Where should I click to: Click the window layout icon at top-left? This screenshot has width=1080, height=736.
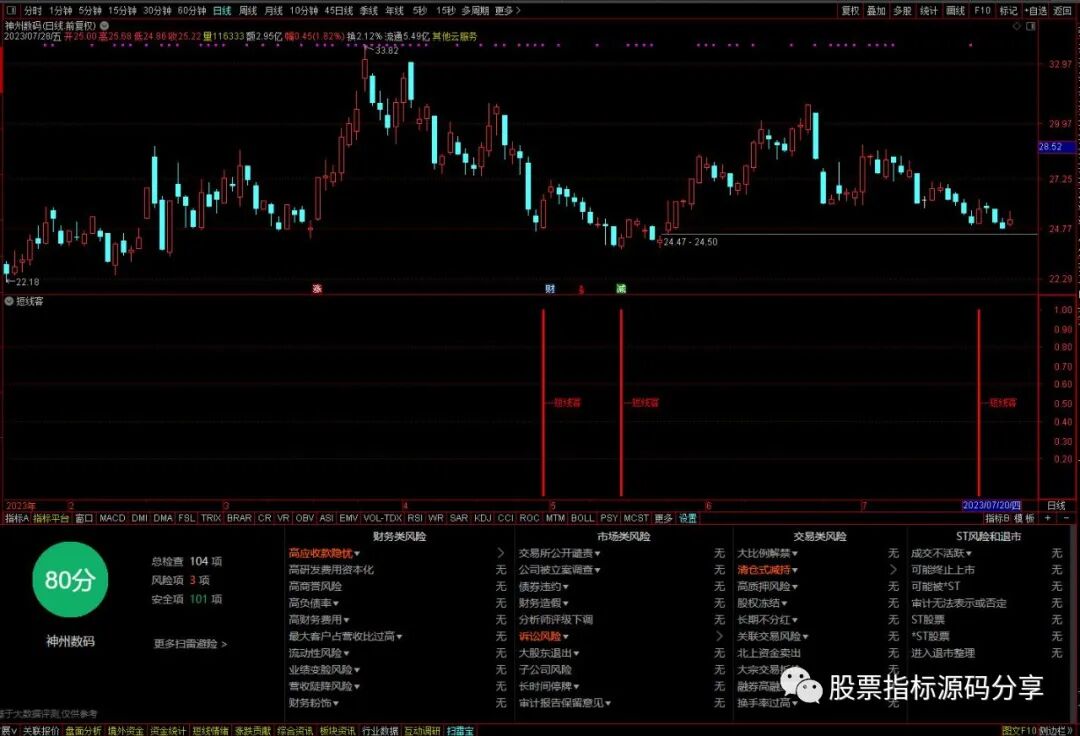tap(10, 10)
